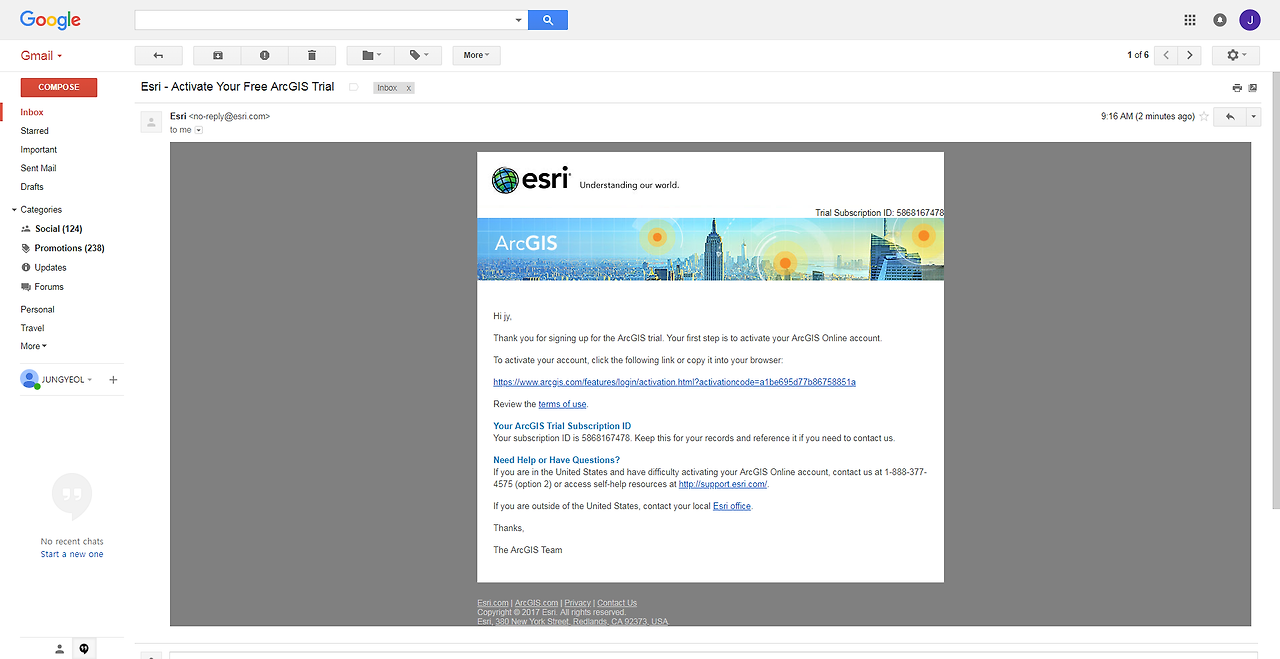The width and height of the screenshot is (1280, 659).
Task: Open Sent Mail
Action: (x=38, y=168)
